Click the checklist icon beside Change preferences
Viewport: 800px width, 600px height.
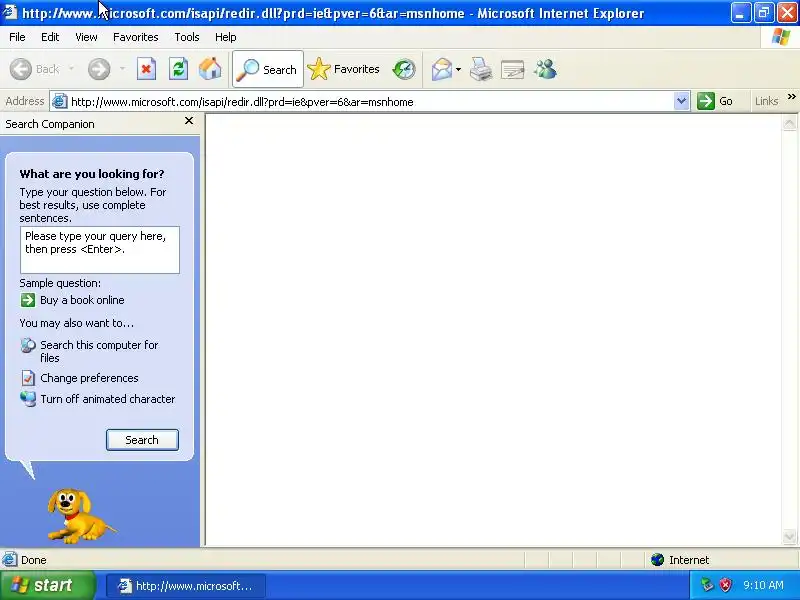(28, 378)
